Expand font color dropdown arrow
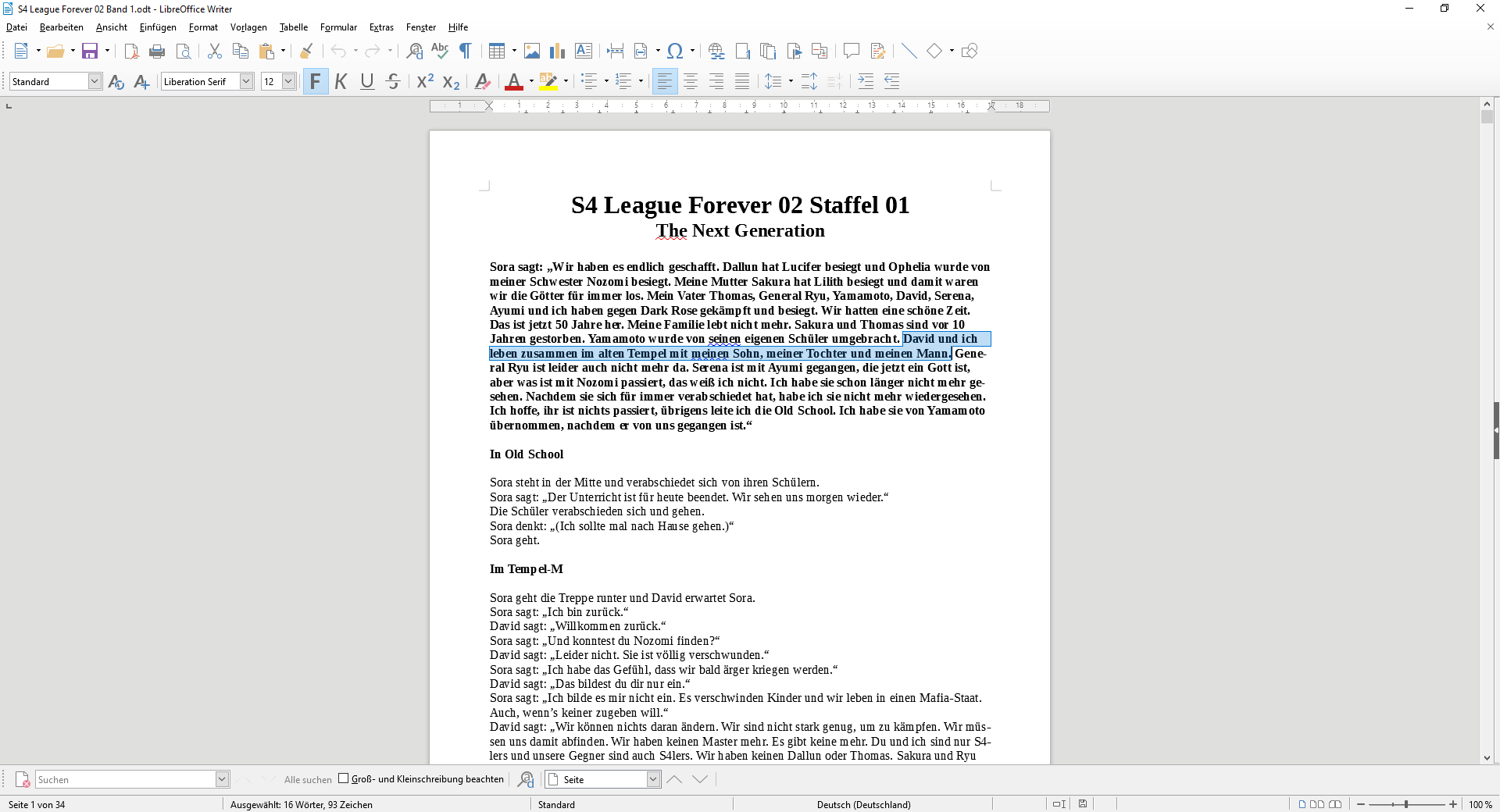 (x=531, y=81)
